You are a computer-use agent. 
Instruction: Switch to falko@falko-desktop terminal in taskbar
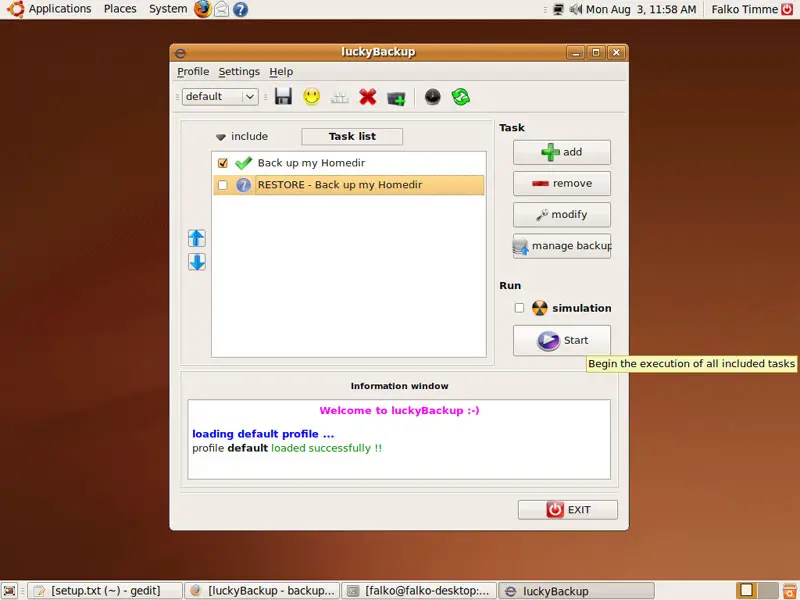pos(419,591)
